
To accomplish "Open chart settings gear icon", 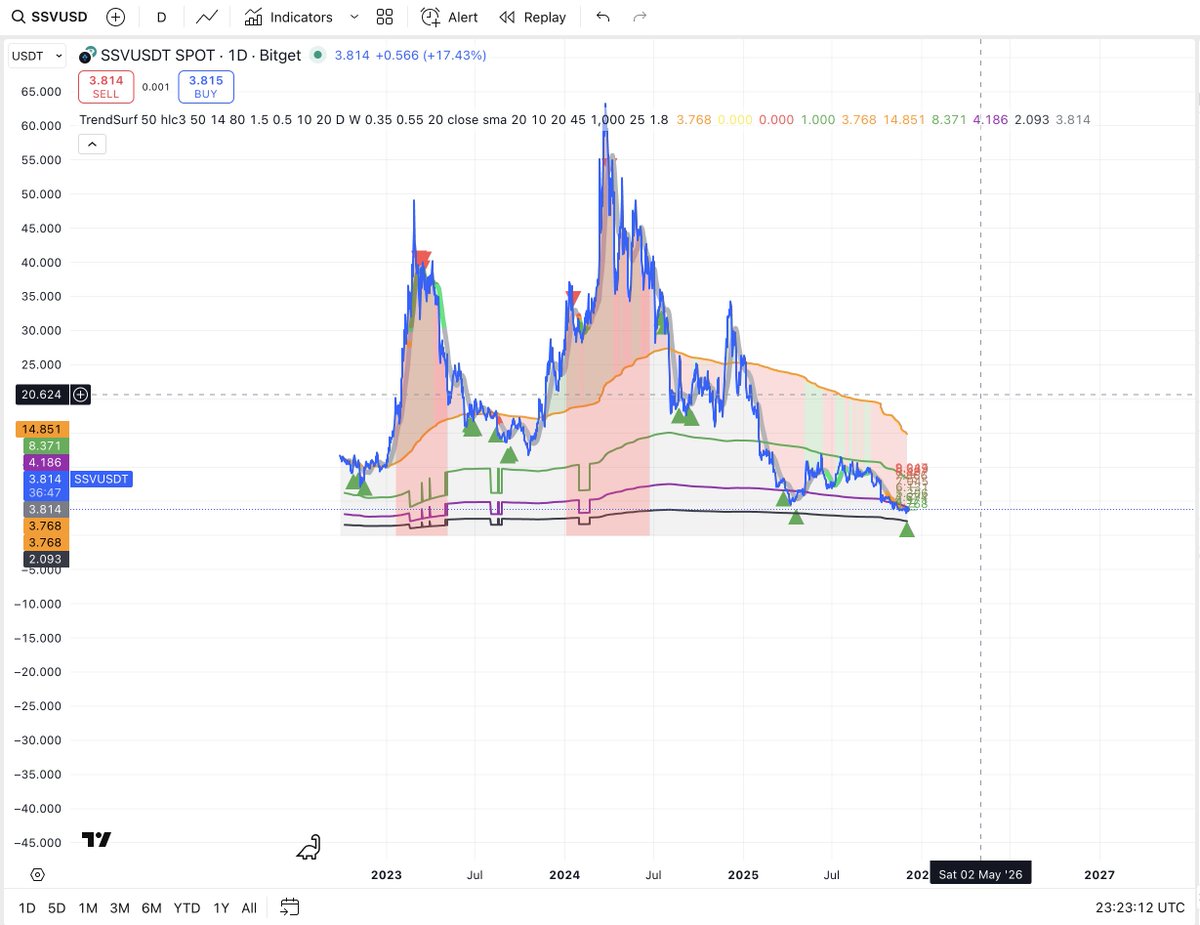I will 37,874.
